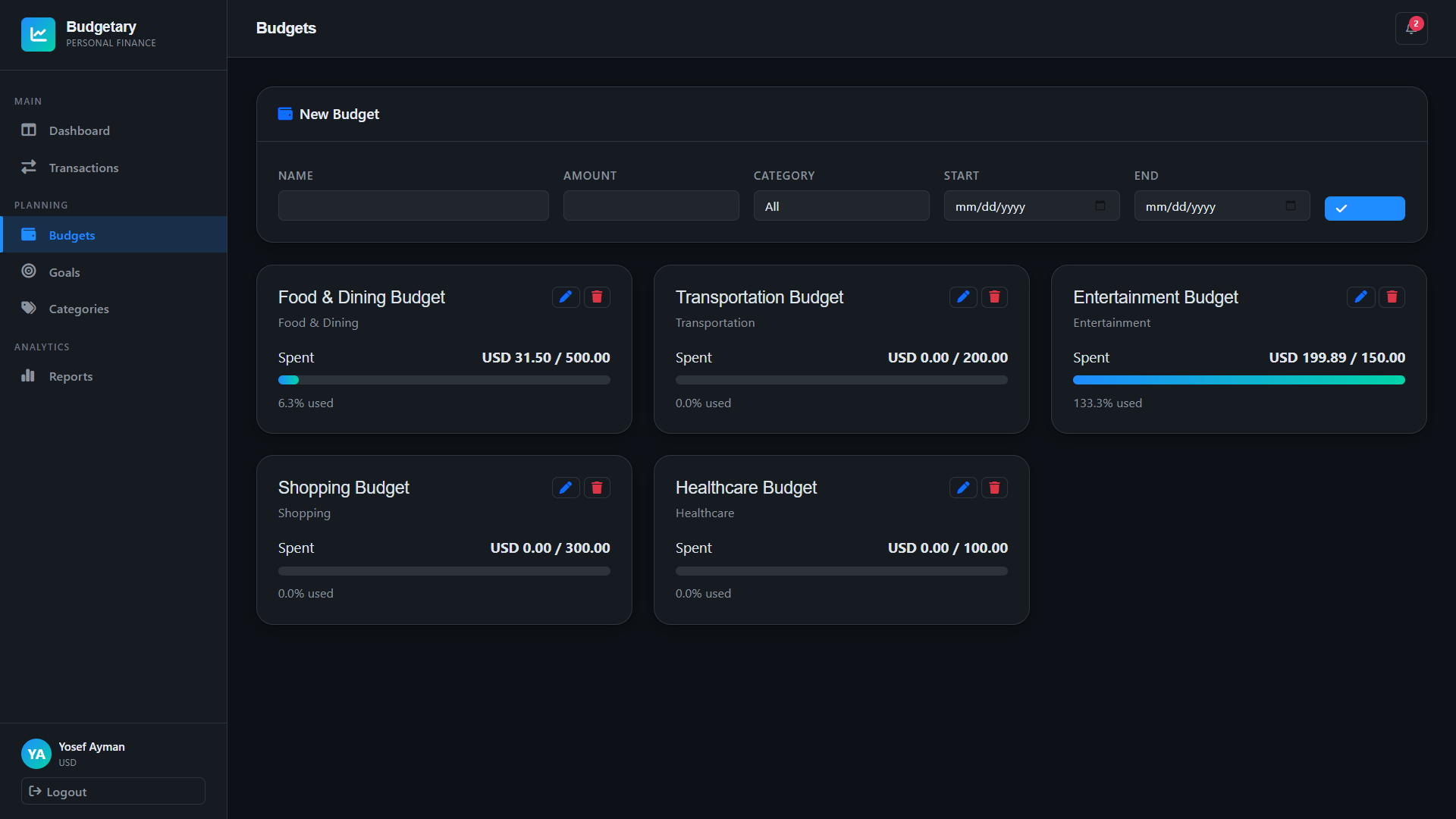The height and width of the screenshot is (819, 1456).
Task: Click the Budgetary logo icon
Action: tap(38, 34)
